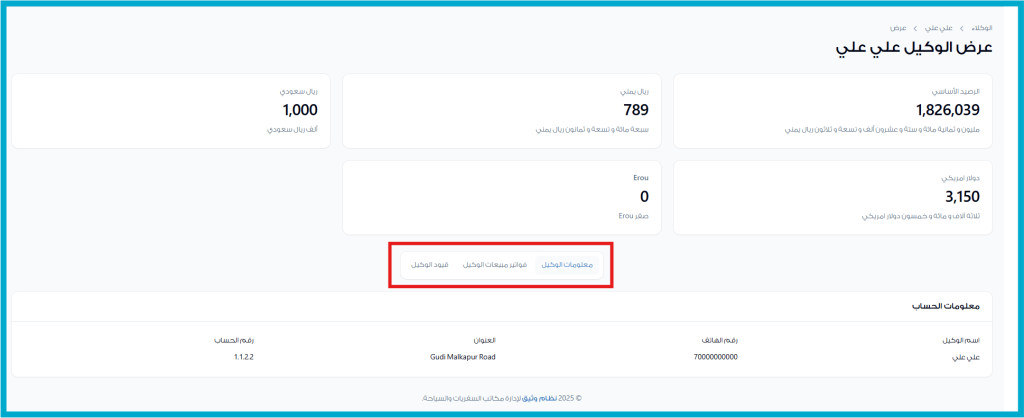Click the عرض breadcrumb item
This screenshot has height=418, width=1024.
898,28
